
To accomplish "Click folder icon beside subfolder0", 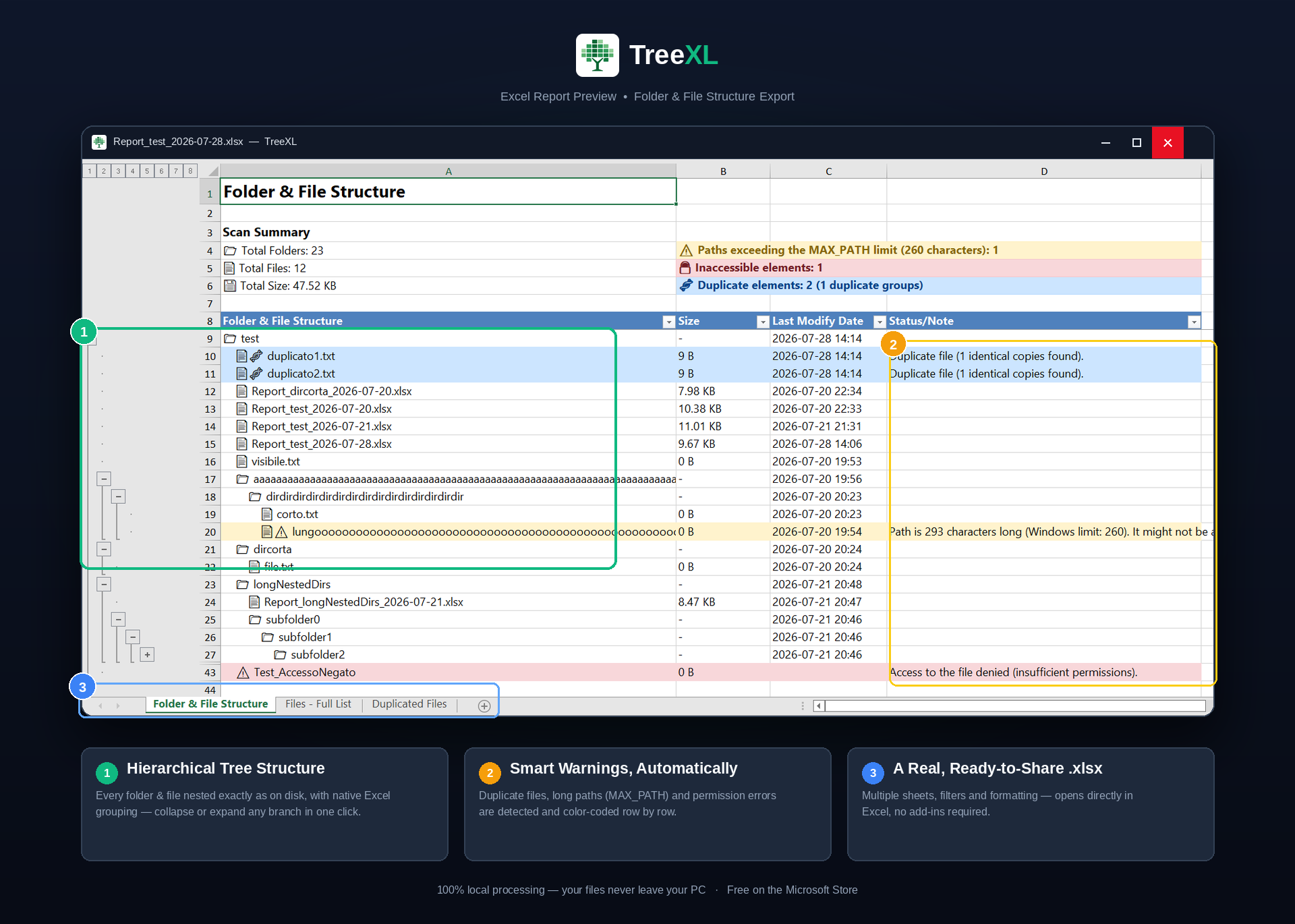I will pos(255,620).
